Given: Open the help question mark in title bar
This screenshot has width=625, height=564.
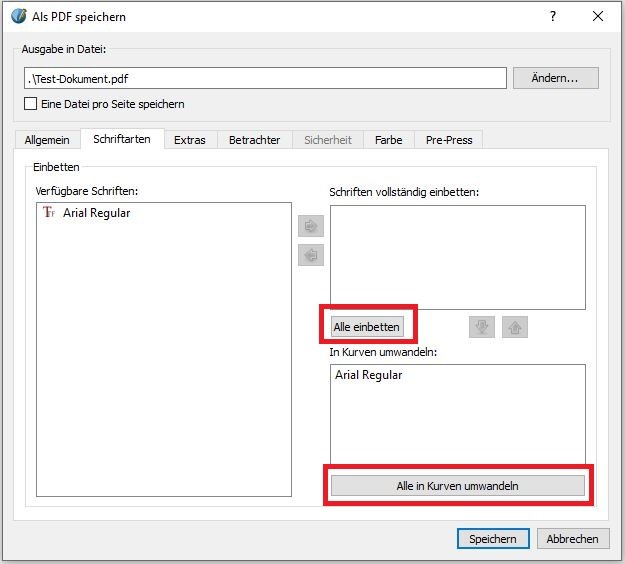Looking at the screenshot, I should tap(552, 17).
